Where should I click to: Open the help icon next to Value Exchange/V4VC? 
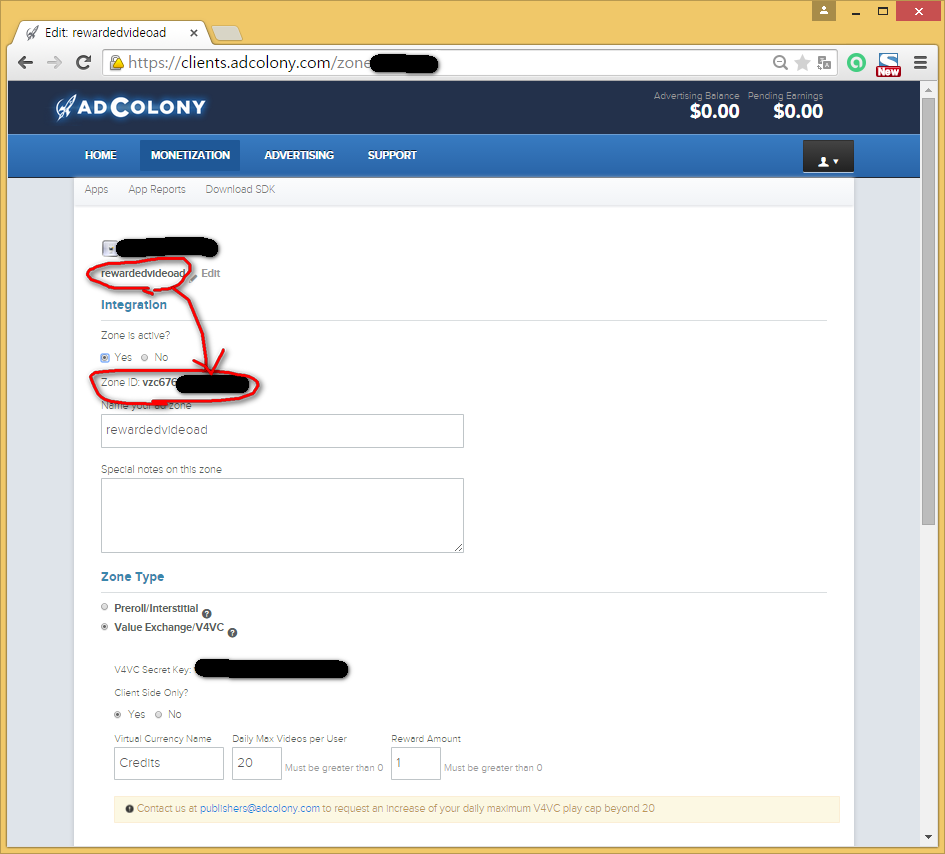click(233, 633)
